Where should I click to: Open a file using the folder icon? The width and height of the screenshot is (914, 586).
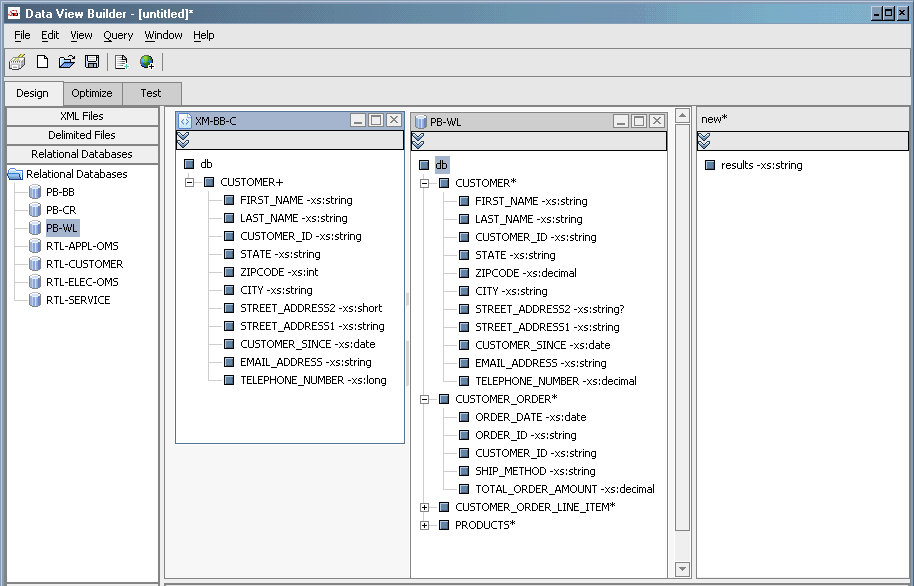tap(67, 62)
